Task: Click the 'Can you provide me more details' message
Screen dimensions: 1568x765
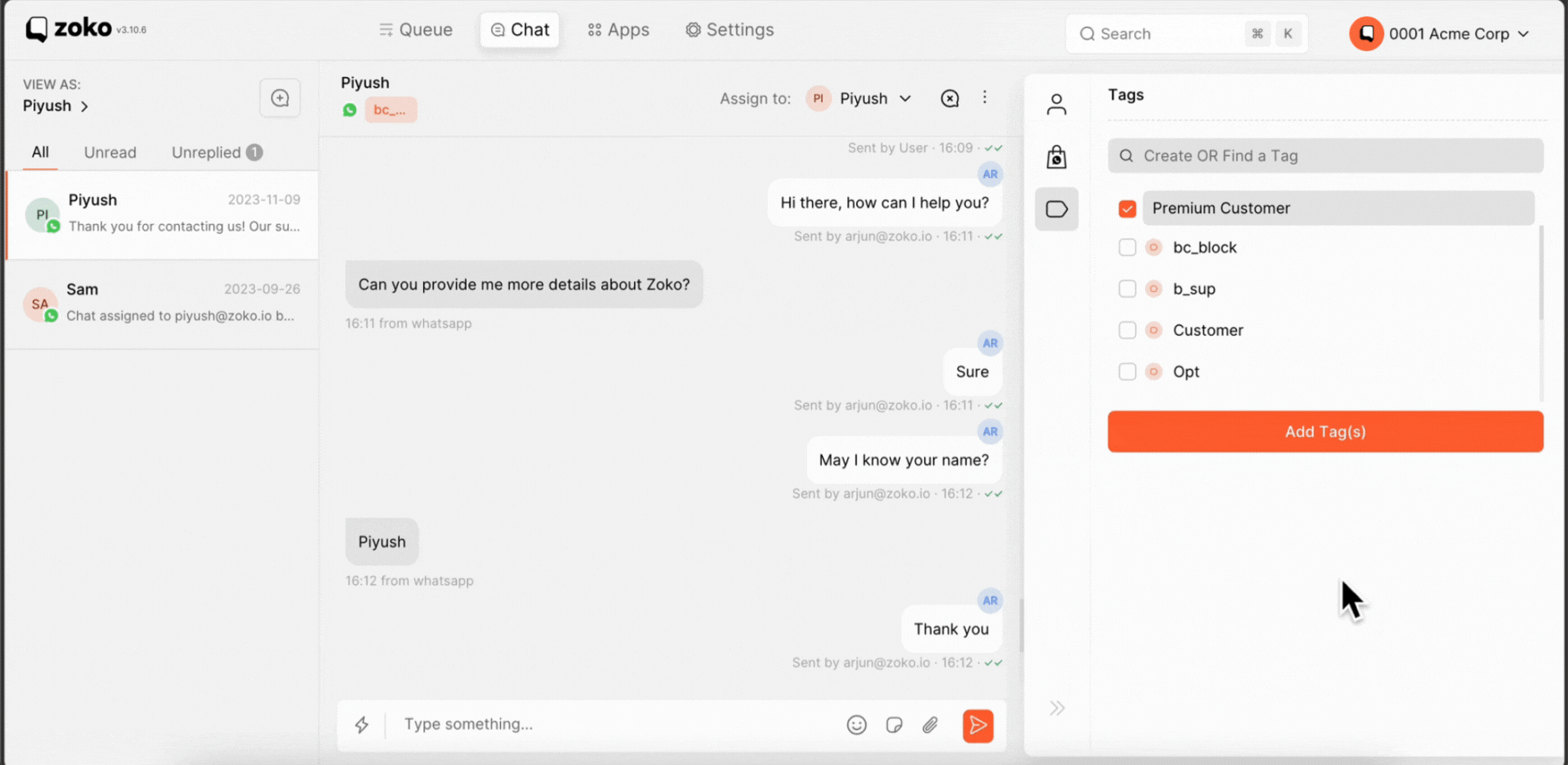Action: coord(524,284)
